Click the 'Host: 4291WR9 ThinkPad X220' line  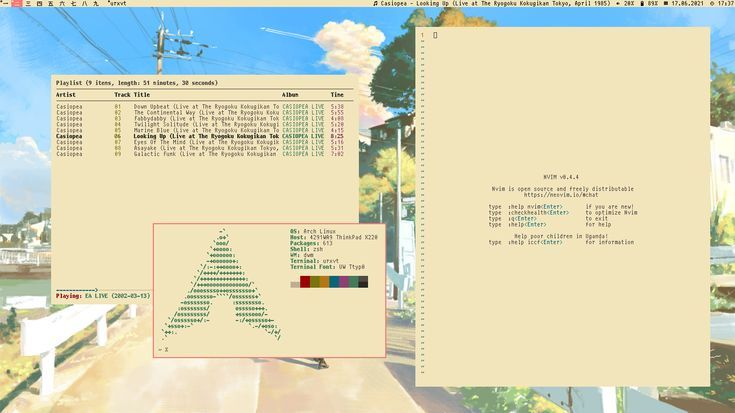point(334,238)
